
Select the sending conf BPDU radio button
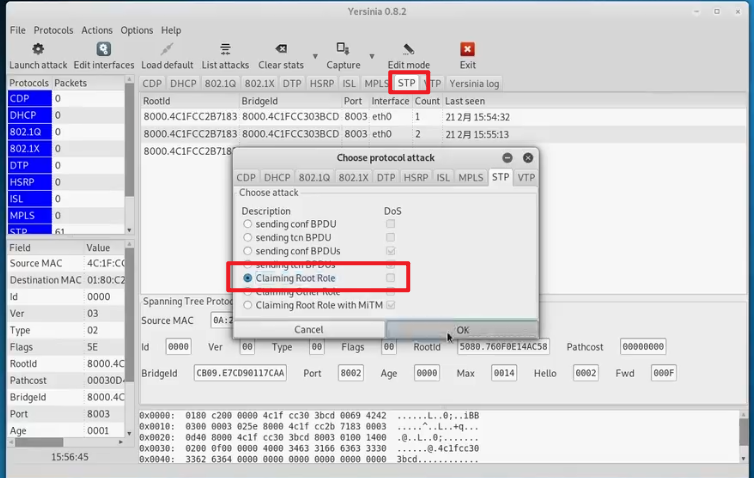[x=248, y=224]
